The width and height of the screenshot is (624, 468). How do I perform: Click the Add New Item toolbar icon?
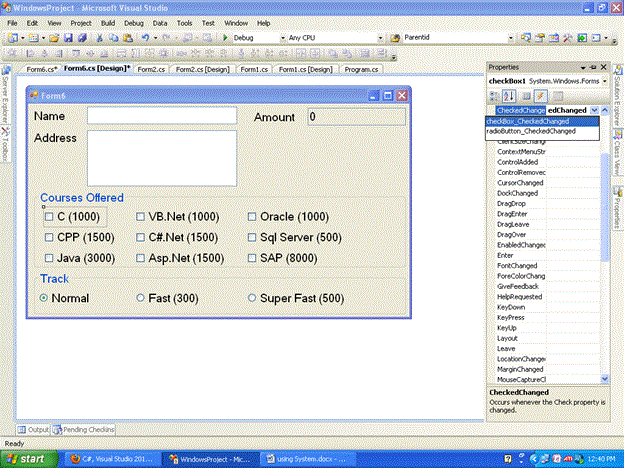pyautogui.click(x=33, y=38)
